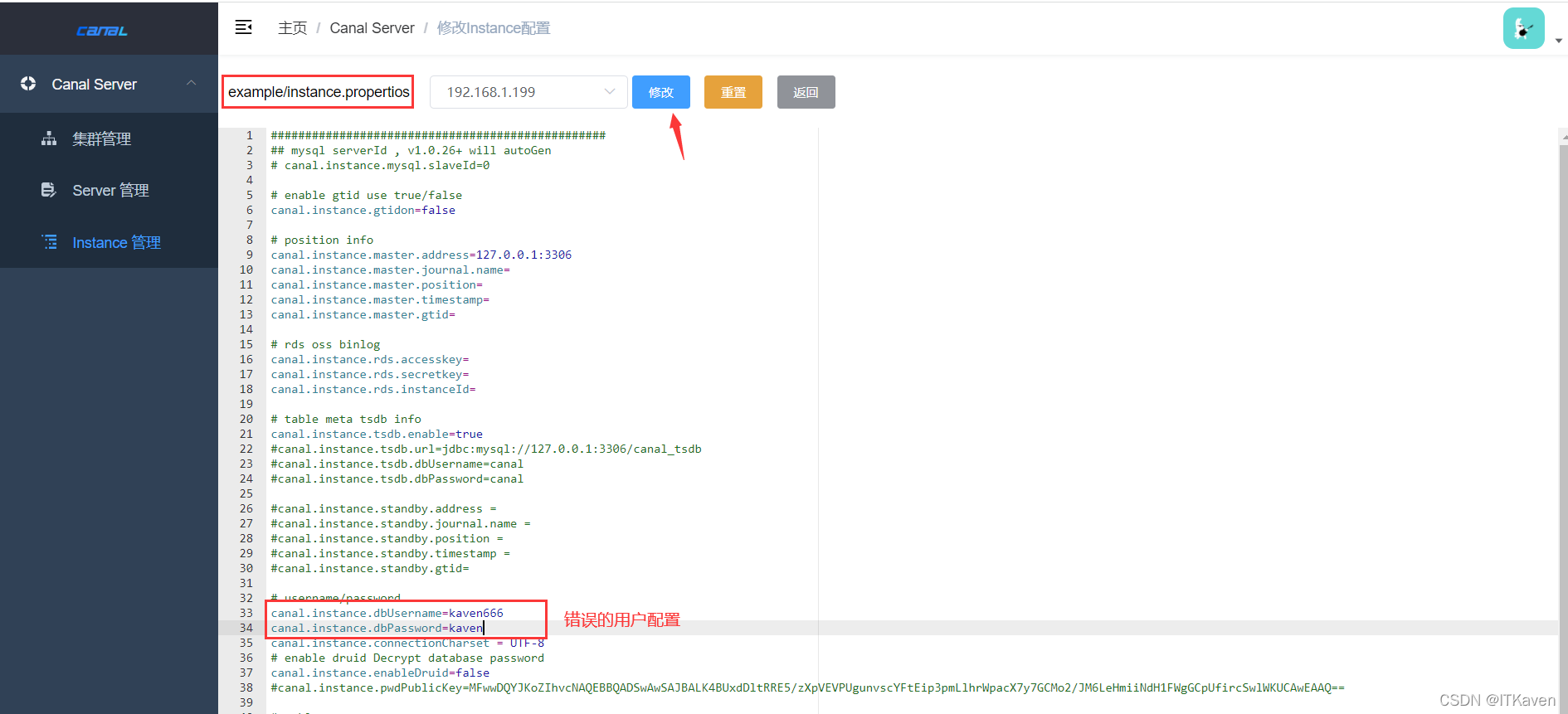Image resolution: width=1568 pixels, height=714 pixels.
Task: Click comment ## mysql serverId autoGen line
Action: tap(411, 150)
